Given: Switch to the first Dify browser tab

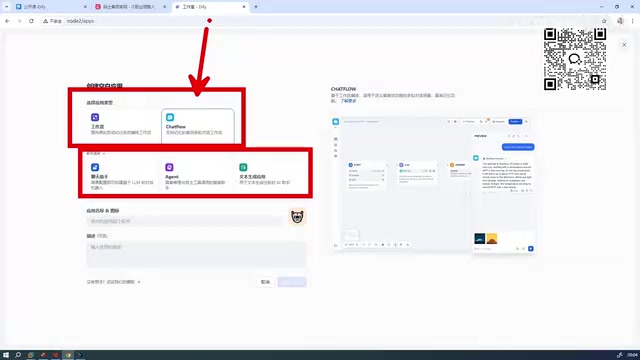Looking at the screenshot, I should tap(51, 7).
